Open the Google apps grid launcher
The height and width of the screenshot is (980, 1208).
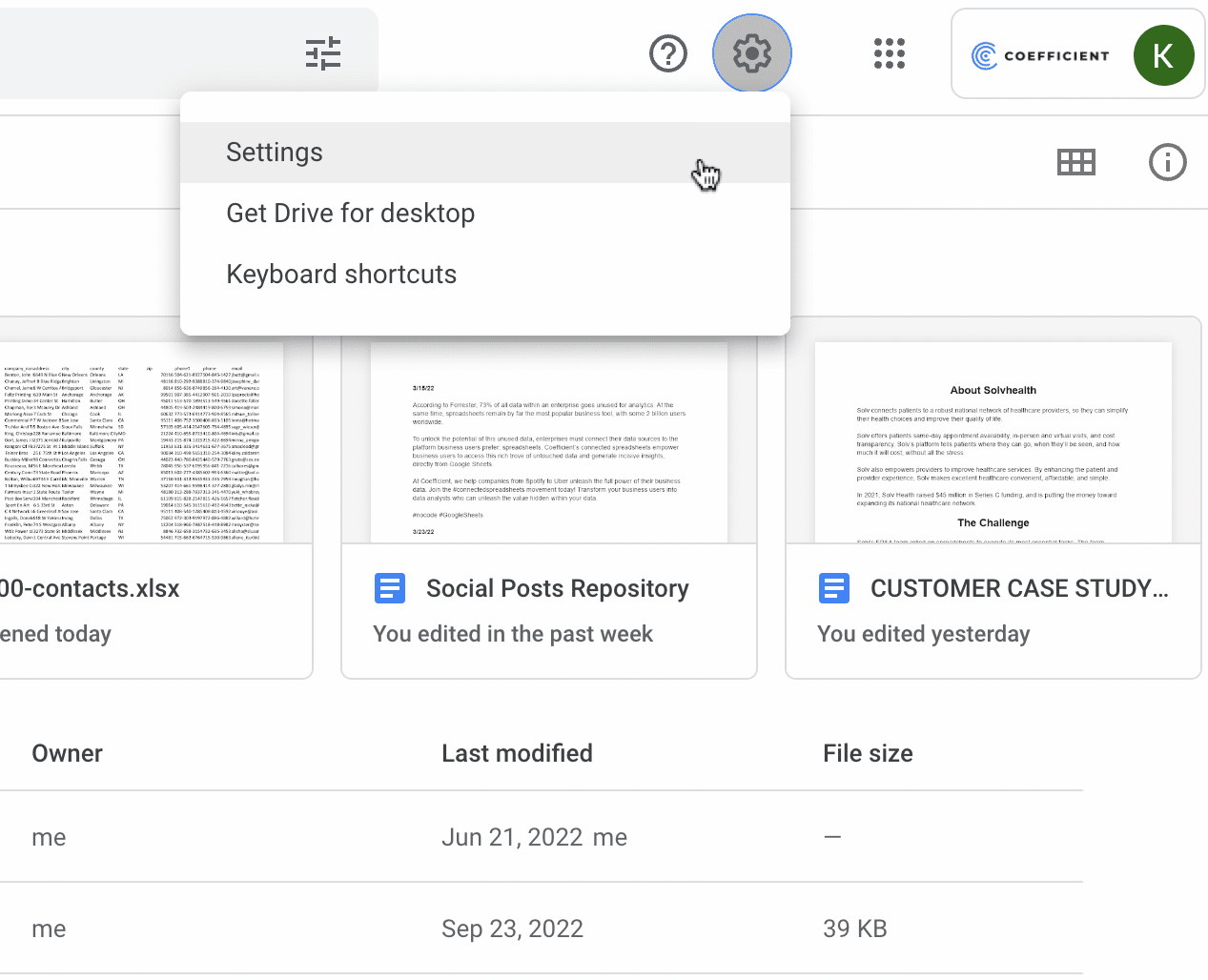(x=889, y=54)
